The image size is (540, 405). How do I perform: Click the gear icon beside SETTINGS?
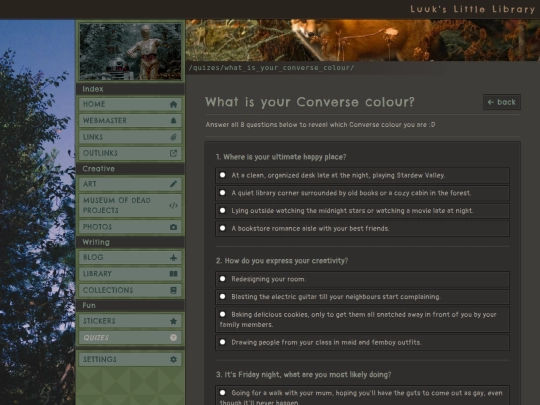(x=173, y=359)
